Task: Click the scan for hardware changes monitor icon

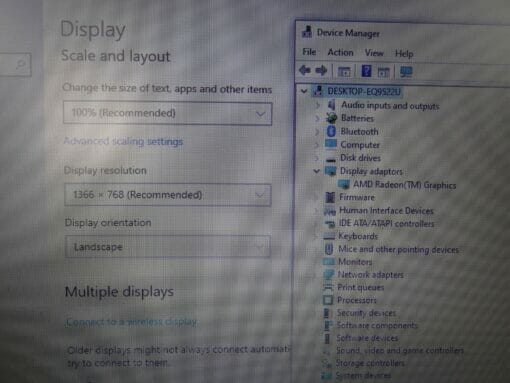Action: click(406, 72)
